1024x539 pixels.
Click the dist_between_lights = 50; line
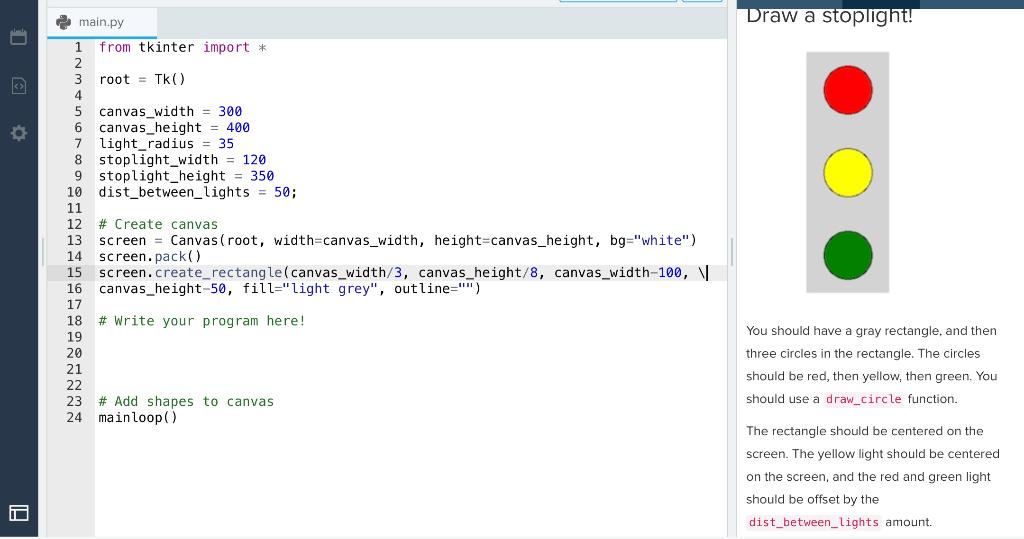(x=198, y=192)
